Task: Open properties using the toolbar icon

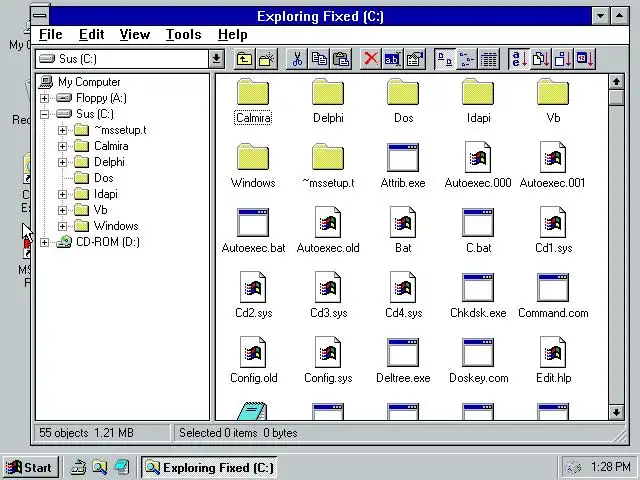Action: pos(415,59)
